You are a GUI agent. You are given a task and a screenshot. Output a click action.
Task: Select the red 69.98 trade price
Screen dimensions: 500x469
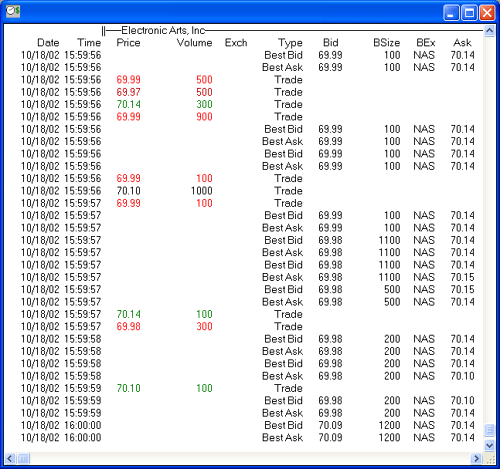coord(128,326)
